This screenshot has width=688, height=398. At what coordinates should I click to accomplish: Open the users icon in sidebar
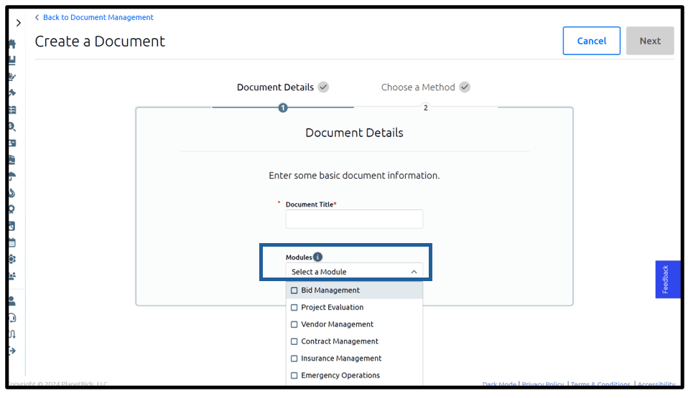(12, 276)
